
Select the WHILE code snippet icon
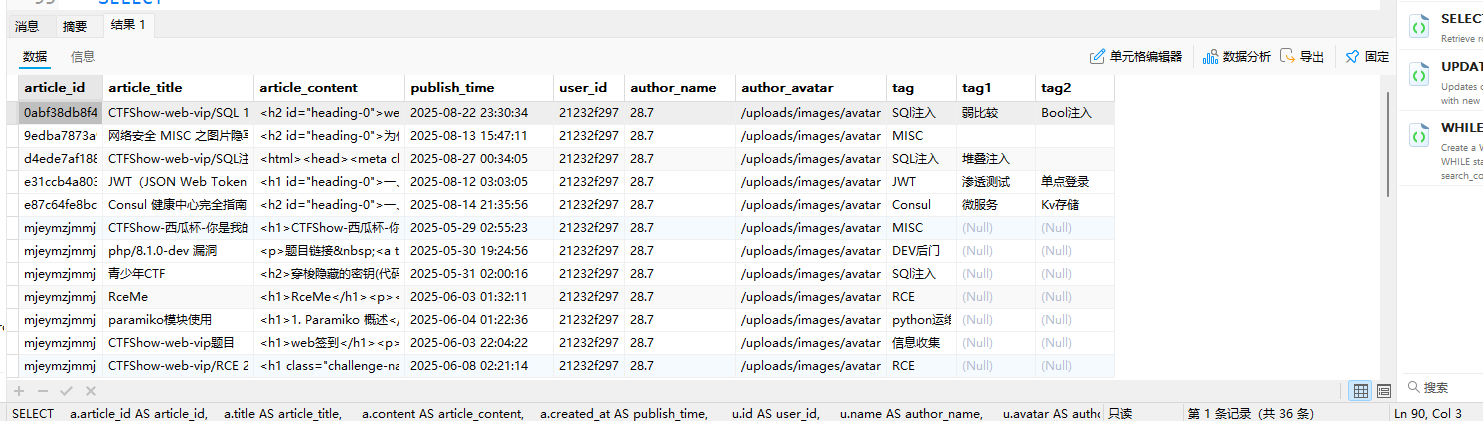tap(1418, 136)
